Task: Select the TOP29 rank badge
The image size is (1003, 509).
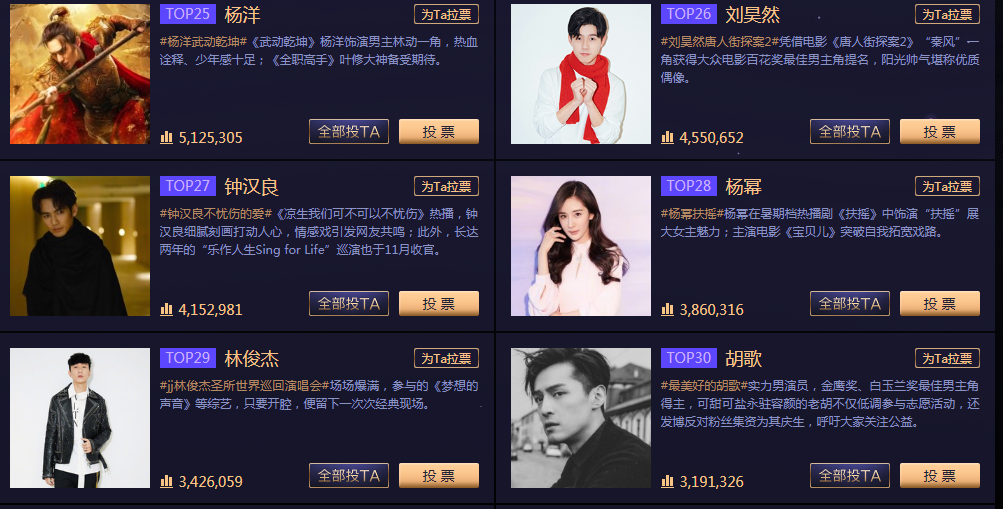Action: [188, 358]
